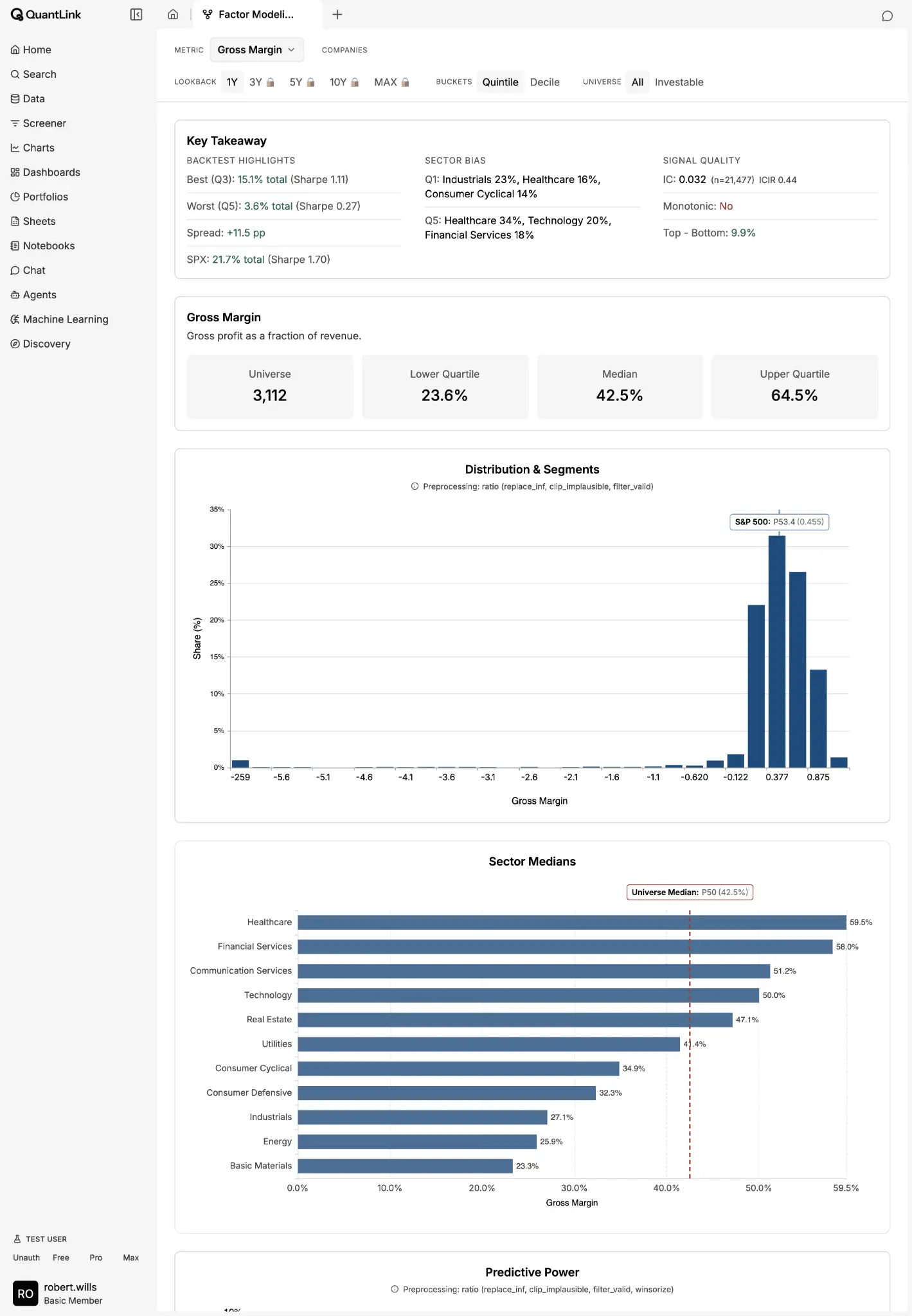Click the Data sidebar icon
The width and height of the screenshot is (912, 1316).
pyautogui.click(x=15, y=98)
